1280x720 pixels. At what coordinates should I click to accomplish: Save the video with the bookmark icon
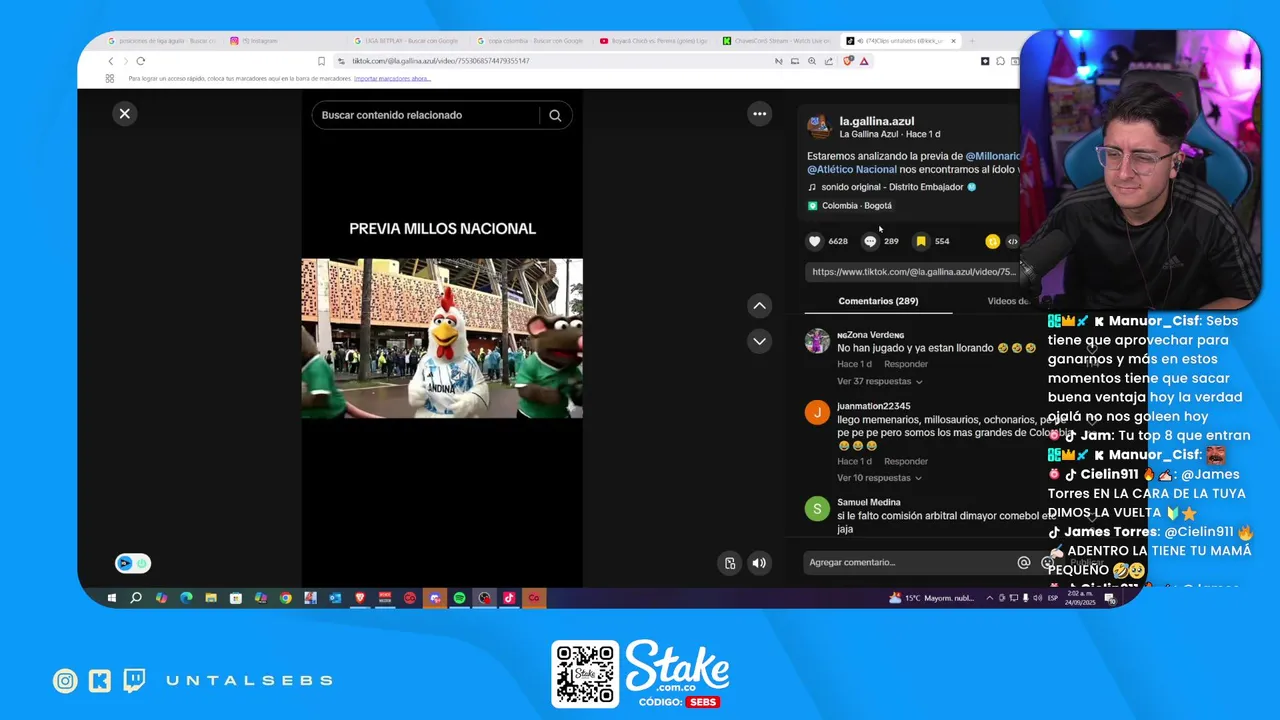tap(921, 241)
